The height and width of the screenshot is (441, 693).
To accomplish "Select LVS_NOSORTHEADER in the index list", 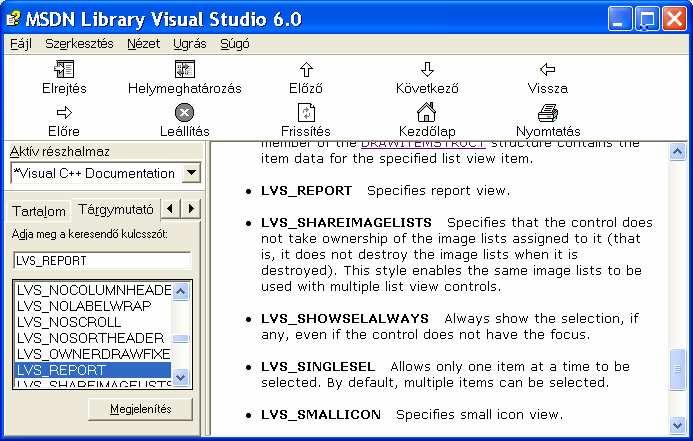I will point(91,338).
